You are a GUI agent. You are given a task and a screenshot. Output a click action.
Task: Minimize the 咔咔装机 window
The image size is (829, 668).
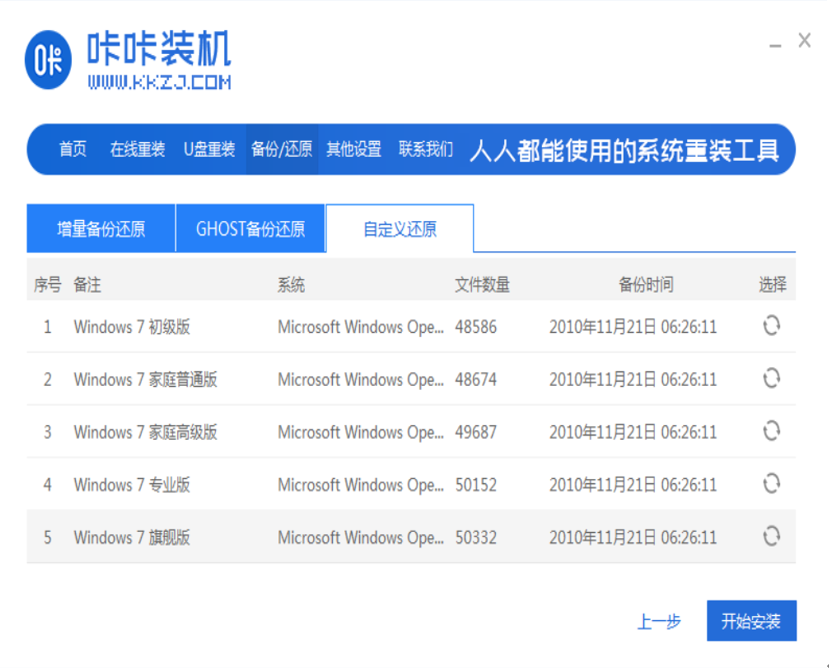776,45
